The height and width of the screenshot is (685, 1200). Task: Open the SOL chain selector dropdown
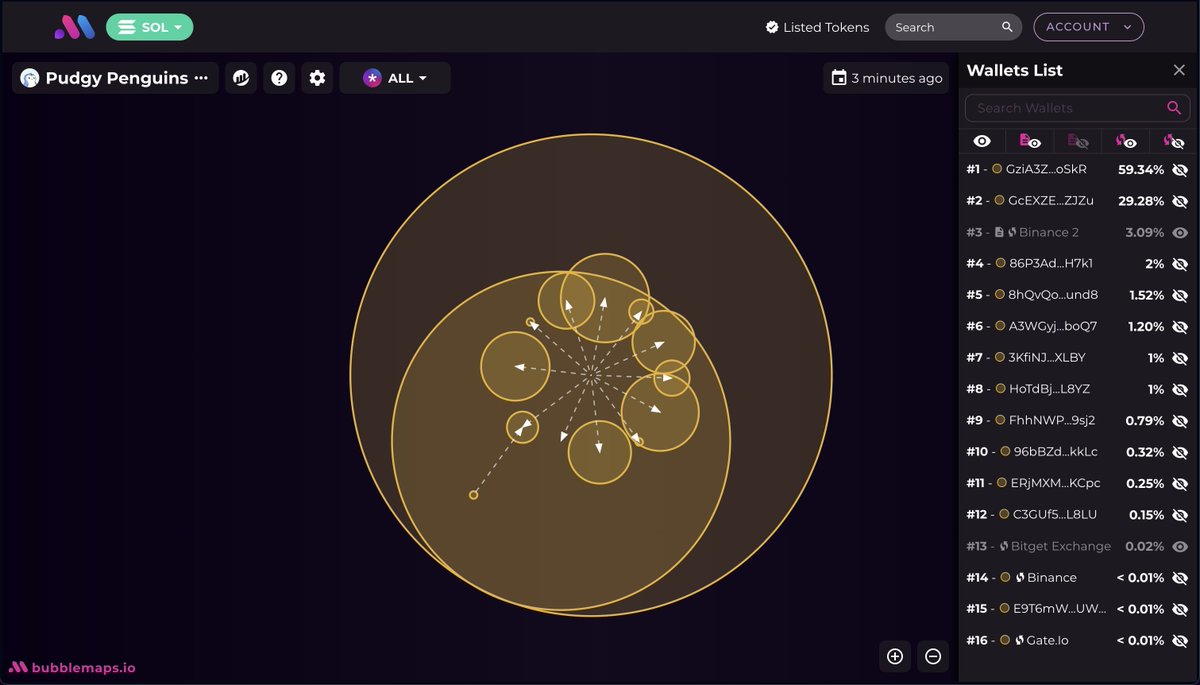[x=150, y=27]
